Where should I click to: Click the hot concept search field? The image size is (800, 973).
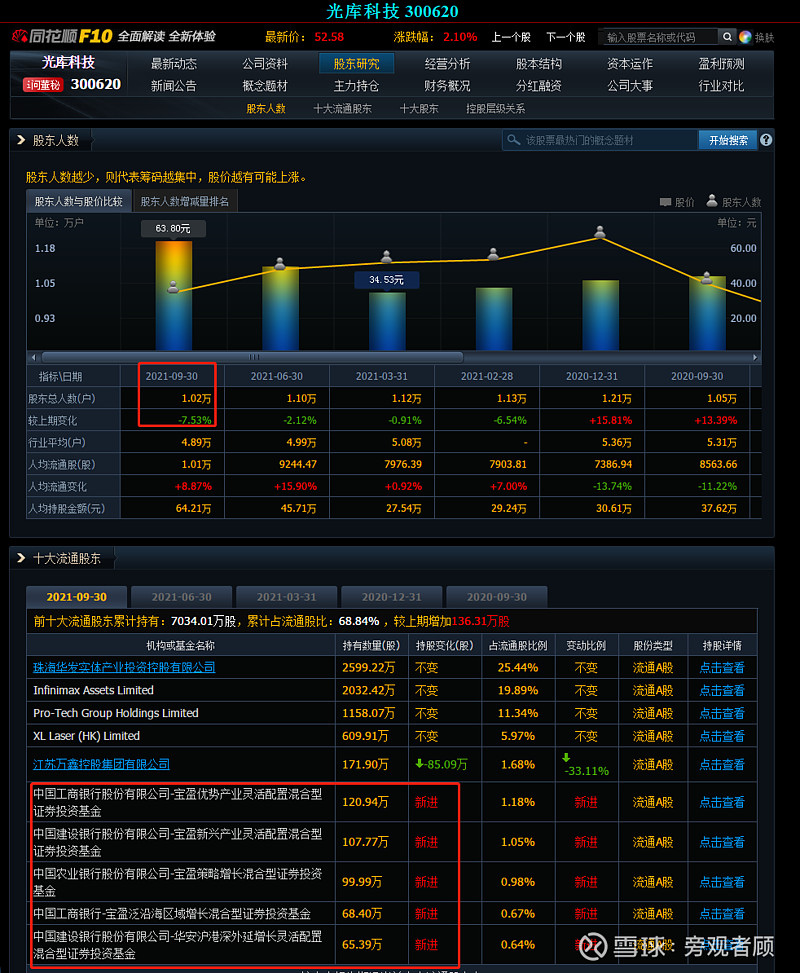[x=600, y=140]
